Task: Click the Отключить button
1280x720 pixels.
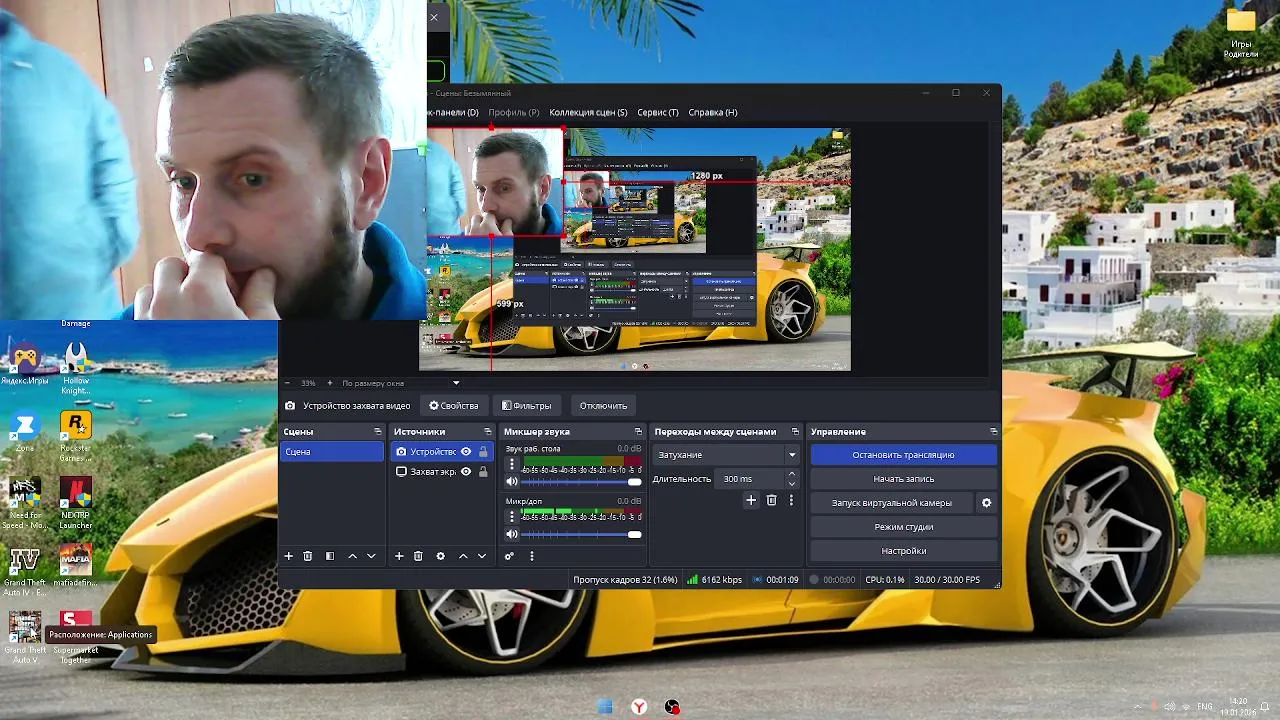Action: pos(603,406)
